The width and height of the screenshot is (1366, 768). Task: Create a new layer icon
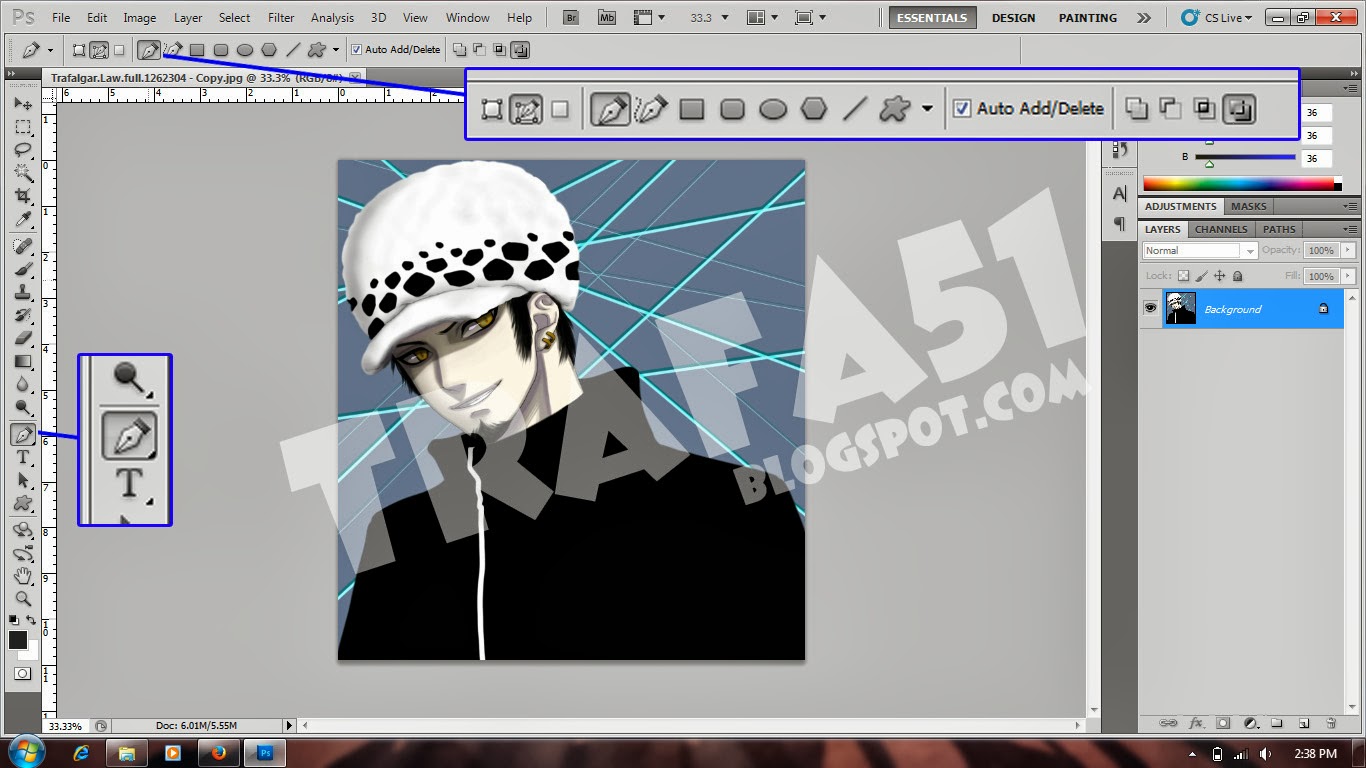tap(1304, 723)
